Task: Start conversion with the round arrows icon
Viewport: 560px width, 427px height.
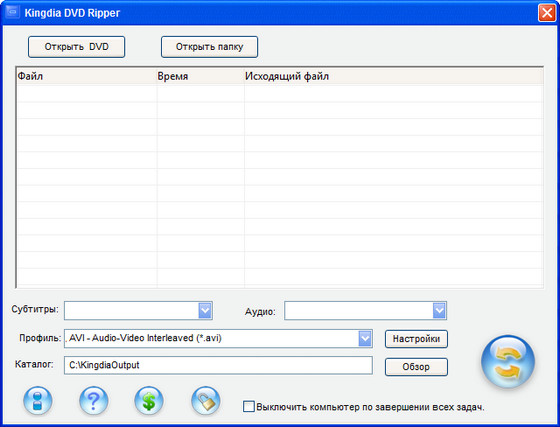Action: [x=508, y=362]
